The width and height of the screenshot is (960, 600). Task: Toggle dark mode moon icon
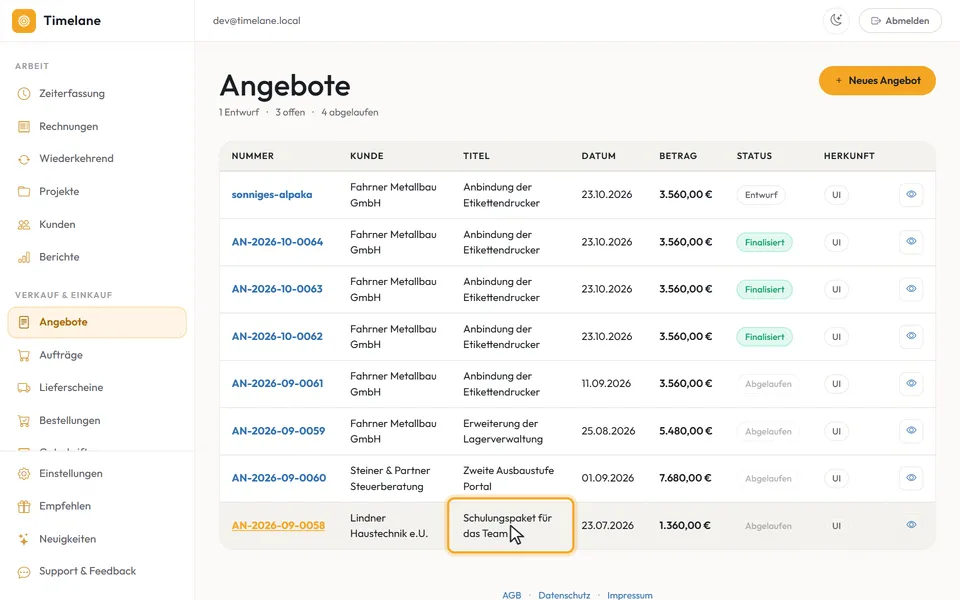[836, 21]
